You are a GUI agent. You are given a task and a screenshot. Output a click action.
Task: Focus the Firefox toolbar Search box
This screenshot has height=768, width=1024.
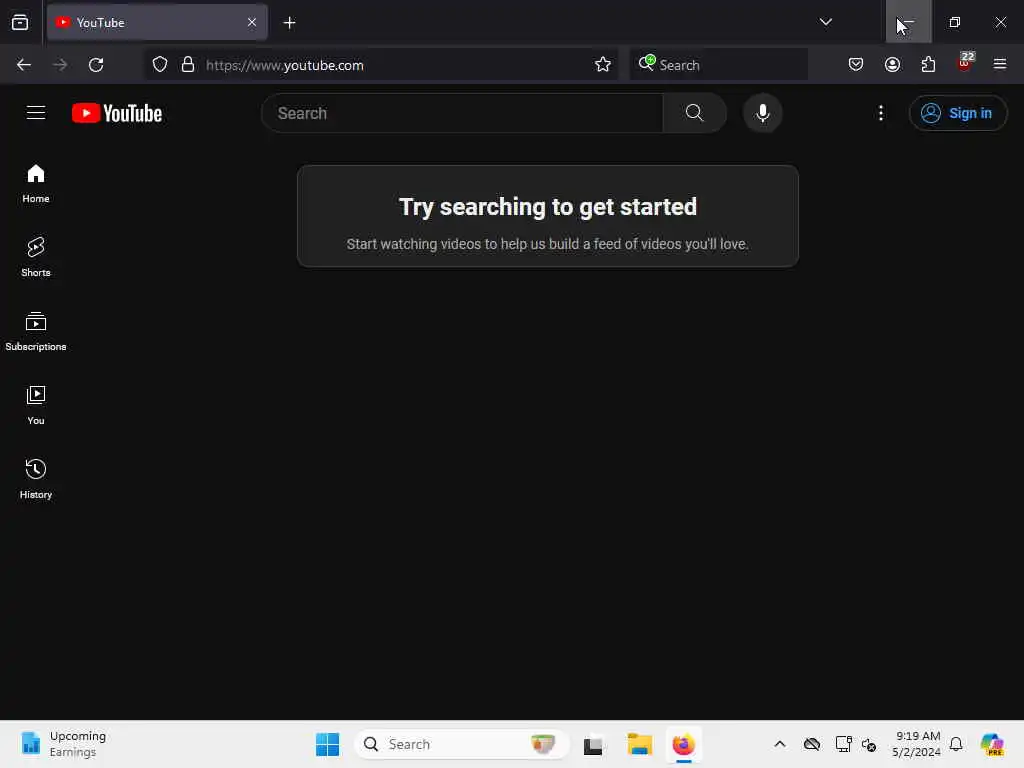pos(718,65)
